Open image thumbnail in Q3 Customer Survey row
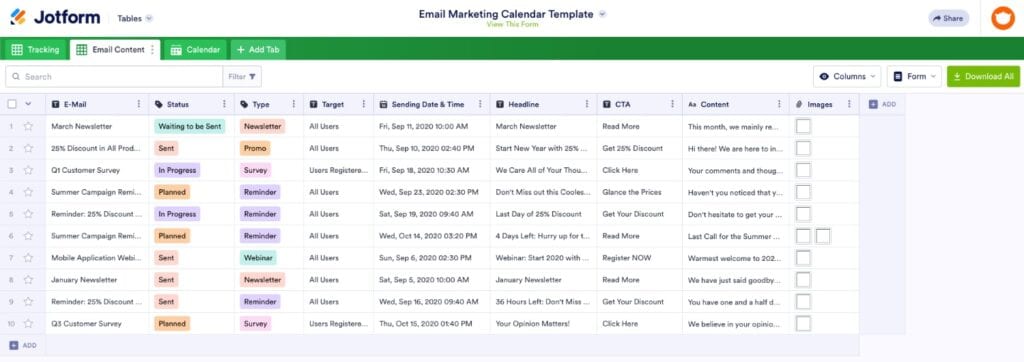This screenshot has width=1024, height=362. coord(803,323)
